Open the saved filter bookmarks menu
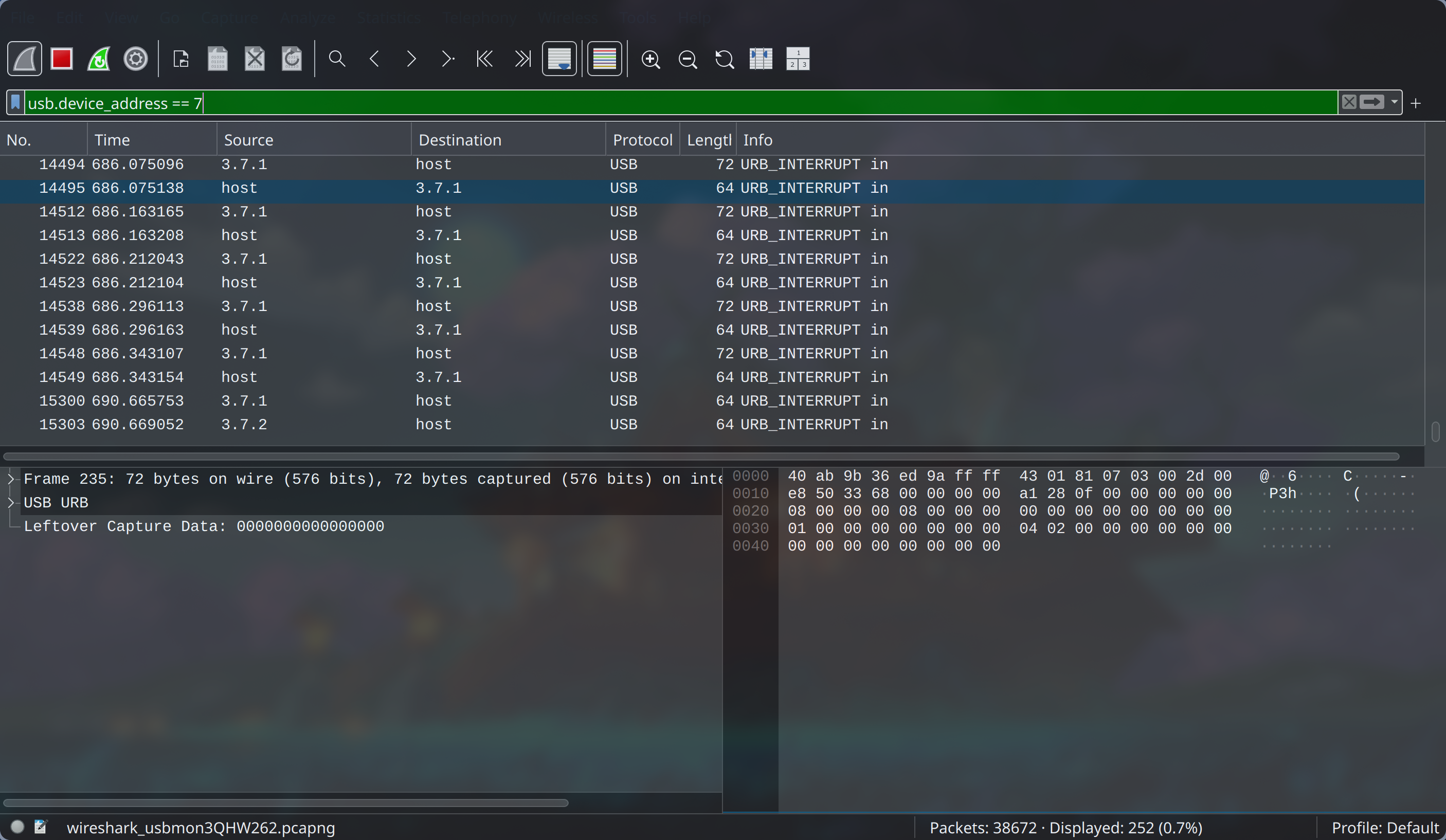This screenshot has height=840, width=1446. 14,103
